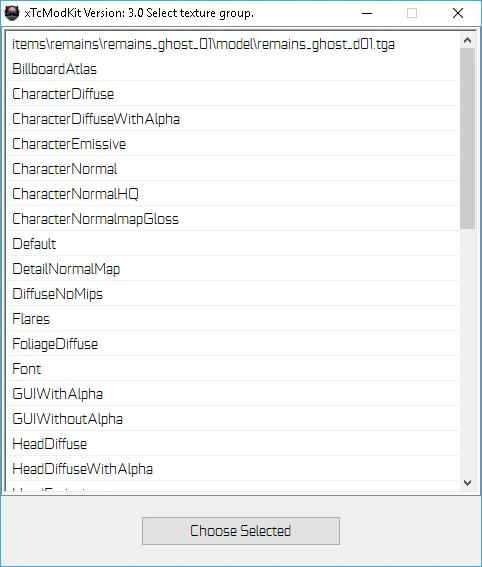Pick the CharacterNormalmapGloss group
This screenshot has height=567, width=482.
pyautogui.click(x=233, y=218)
